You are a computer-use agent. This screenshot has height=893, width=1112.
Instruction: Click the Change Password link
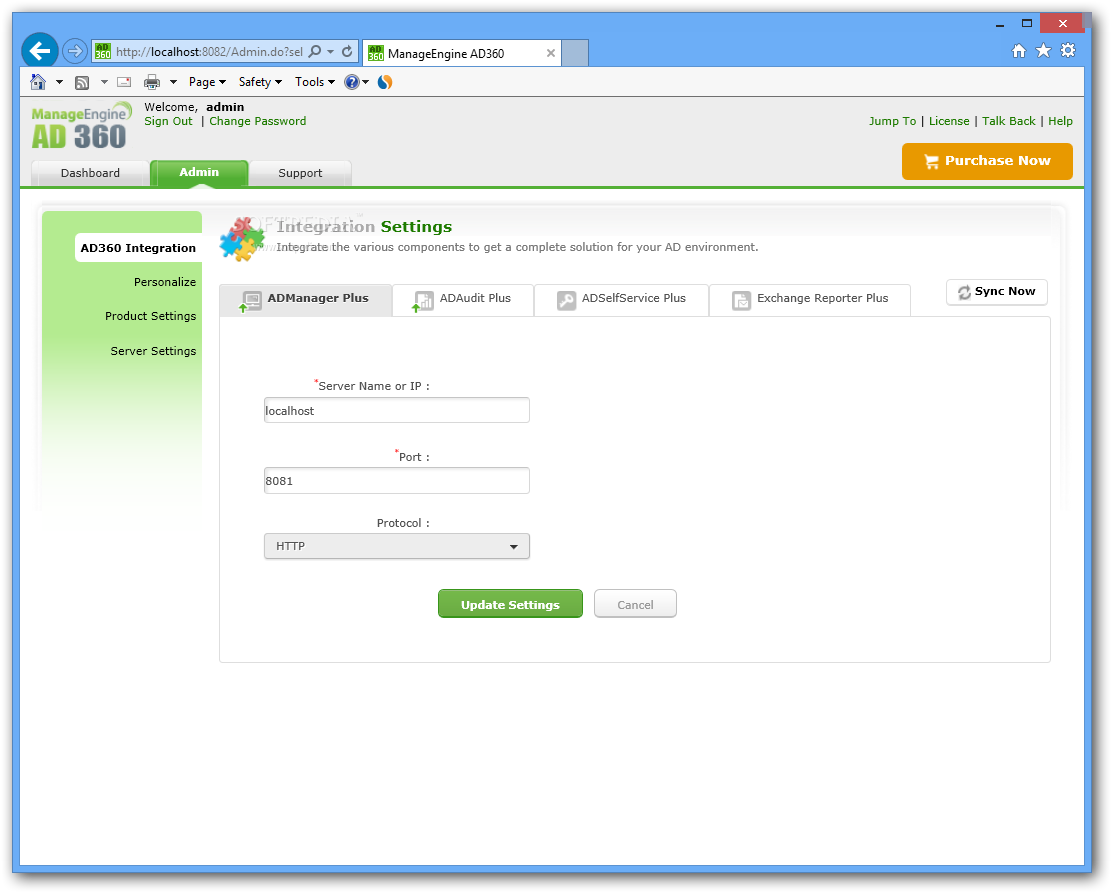point(257,121)
